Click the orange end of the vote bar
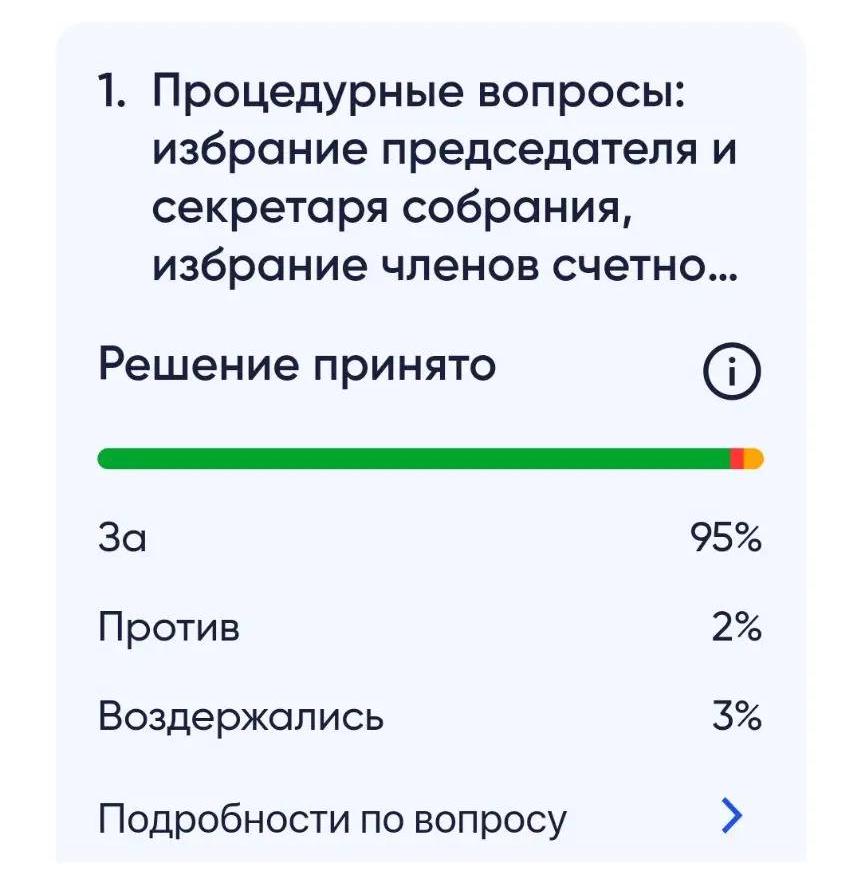861x875 pixels. point(754,459)
